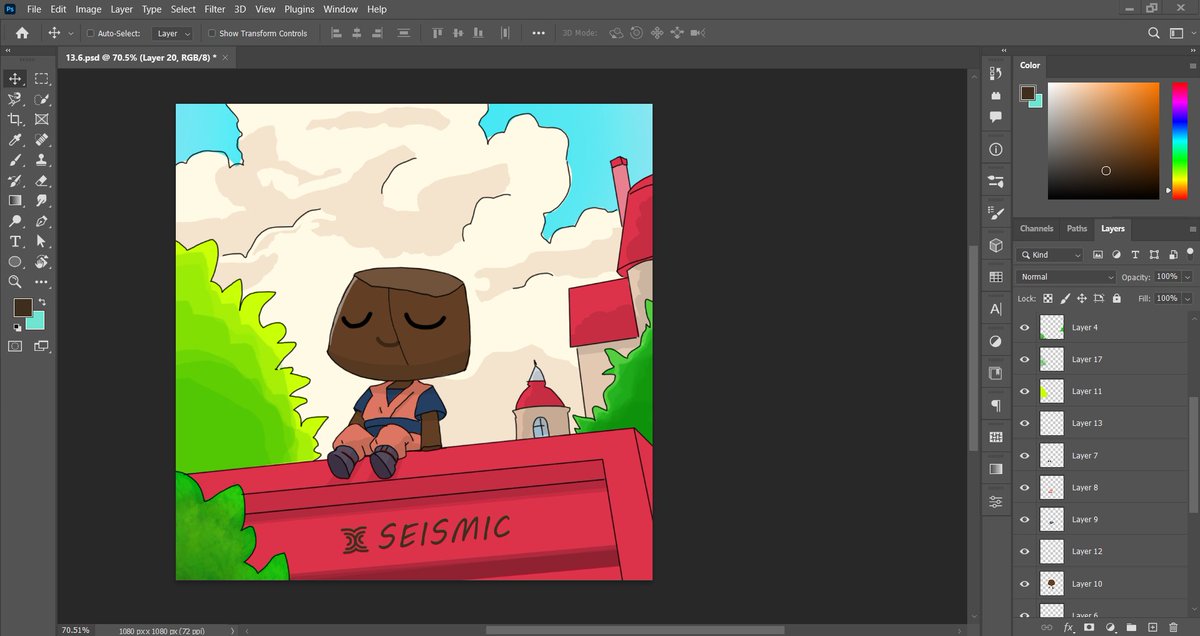Hide Layer 7 with eye icon
1200x636 pixels.
click(1024, 455)
